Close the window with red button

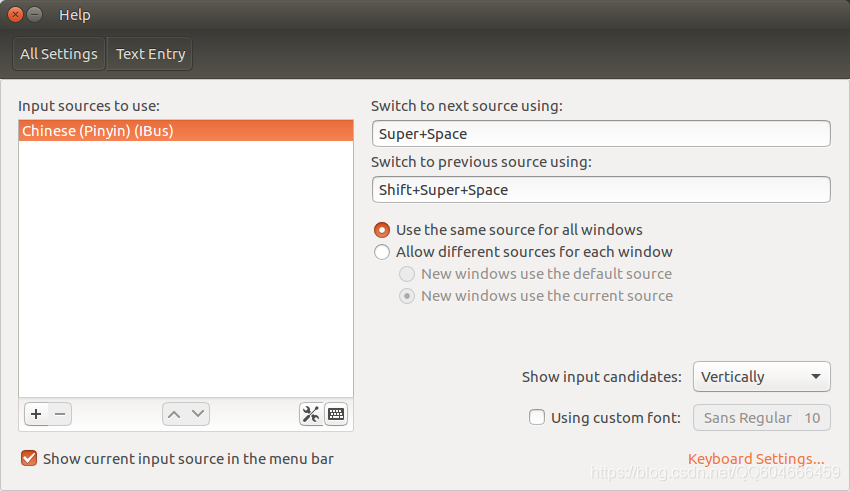coord(16,15)
